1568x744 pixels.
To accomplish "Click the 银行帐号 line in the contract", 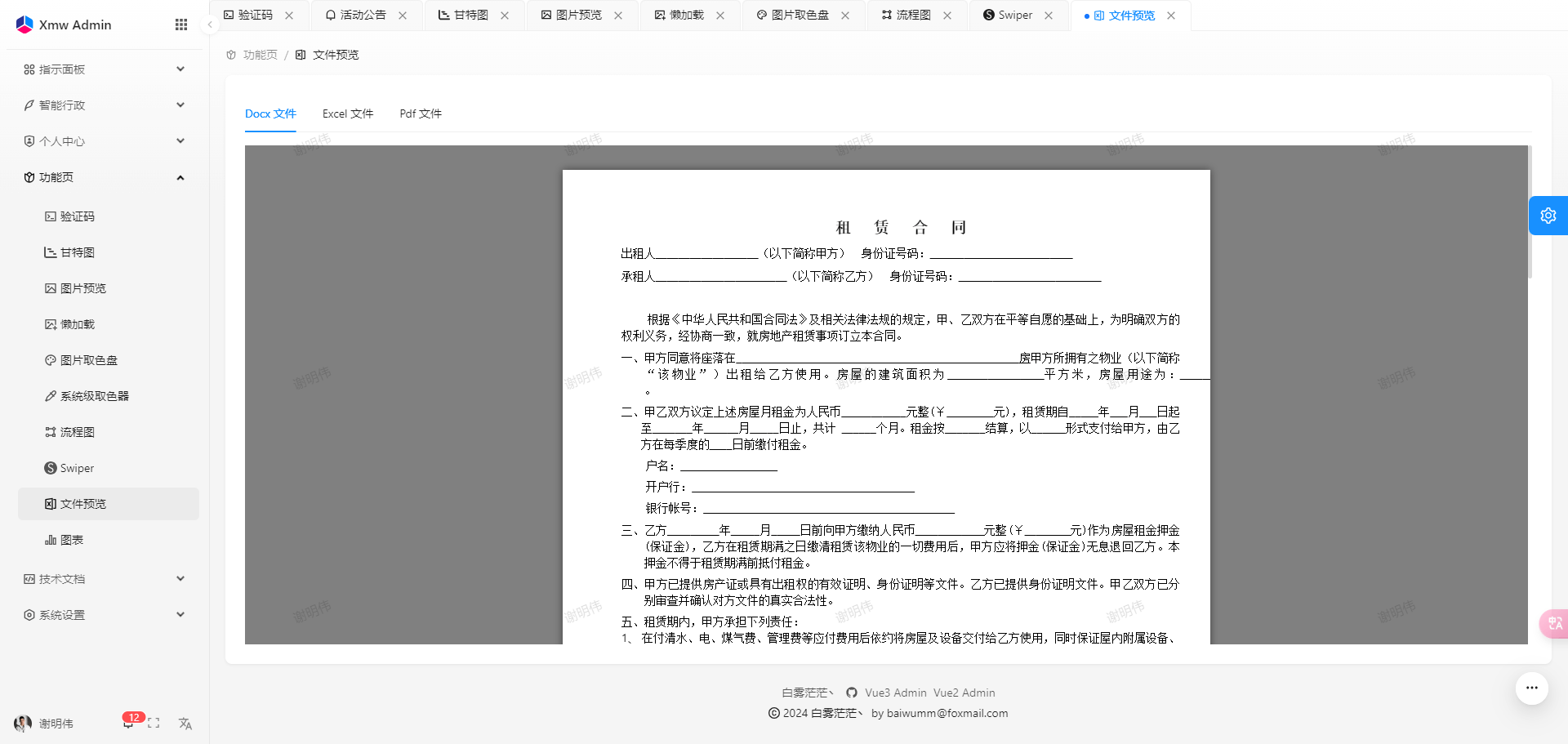I will 800,509.
